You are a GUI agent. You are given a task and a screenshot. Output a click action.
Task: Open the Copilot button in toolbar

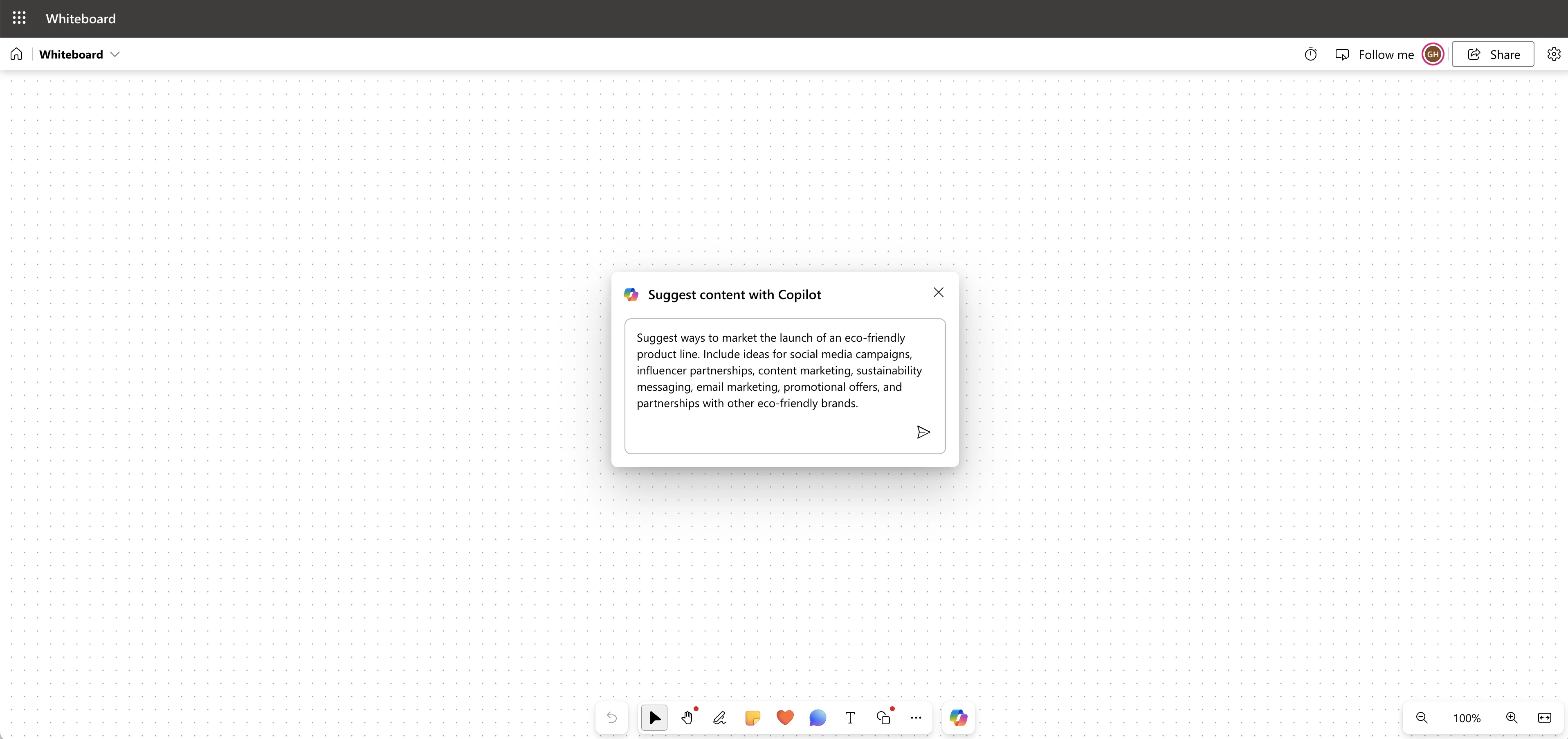point(958,718)
